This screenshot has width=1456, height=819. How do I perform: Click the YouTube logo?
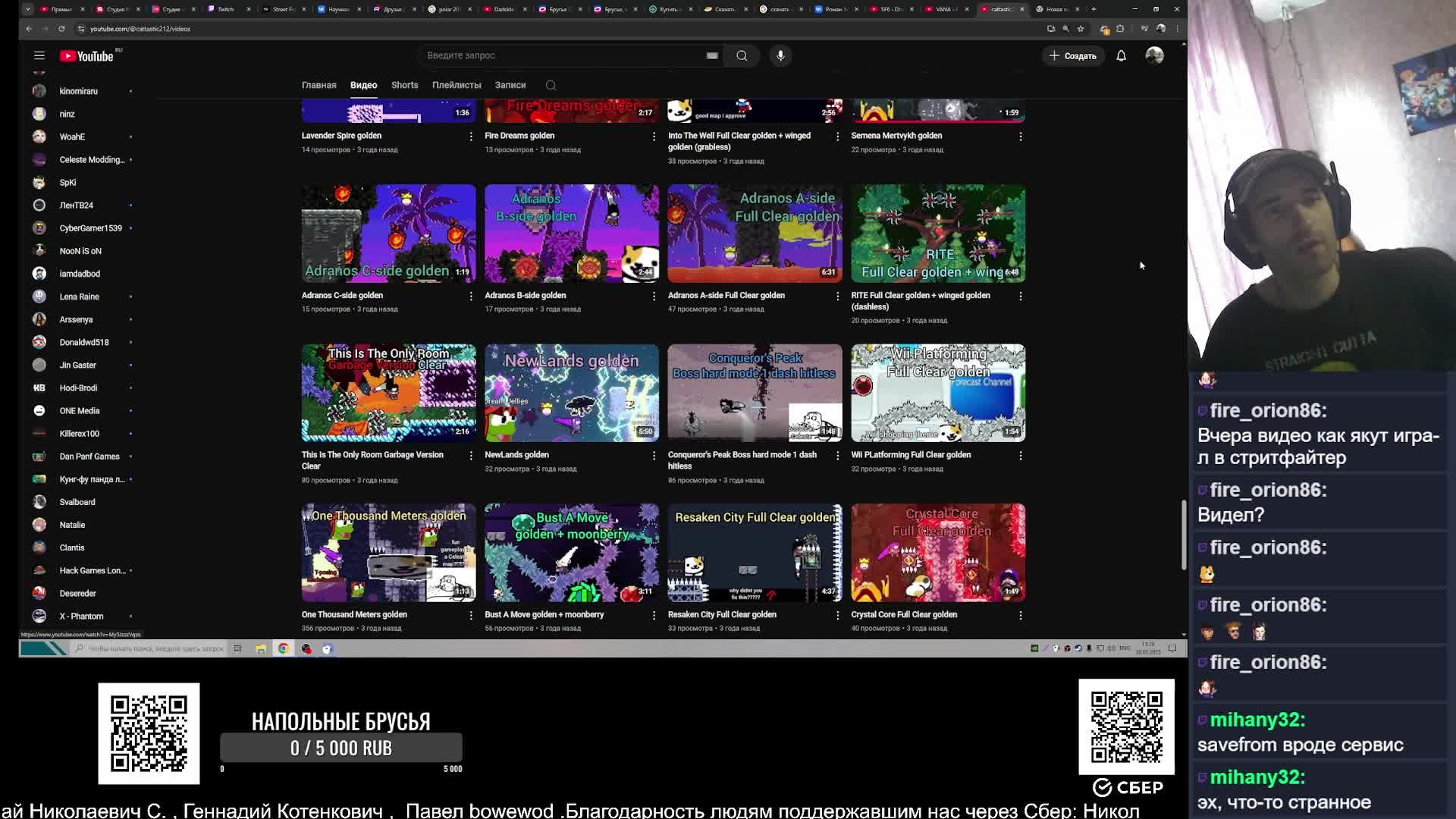click(86, 56)
